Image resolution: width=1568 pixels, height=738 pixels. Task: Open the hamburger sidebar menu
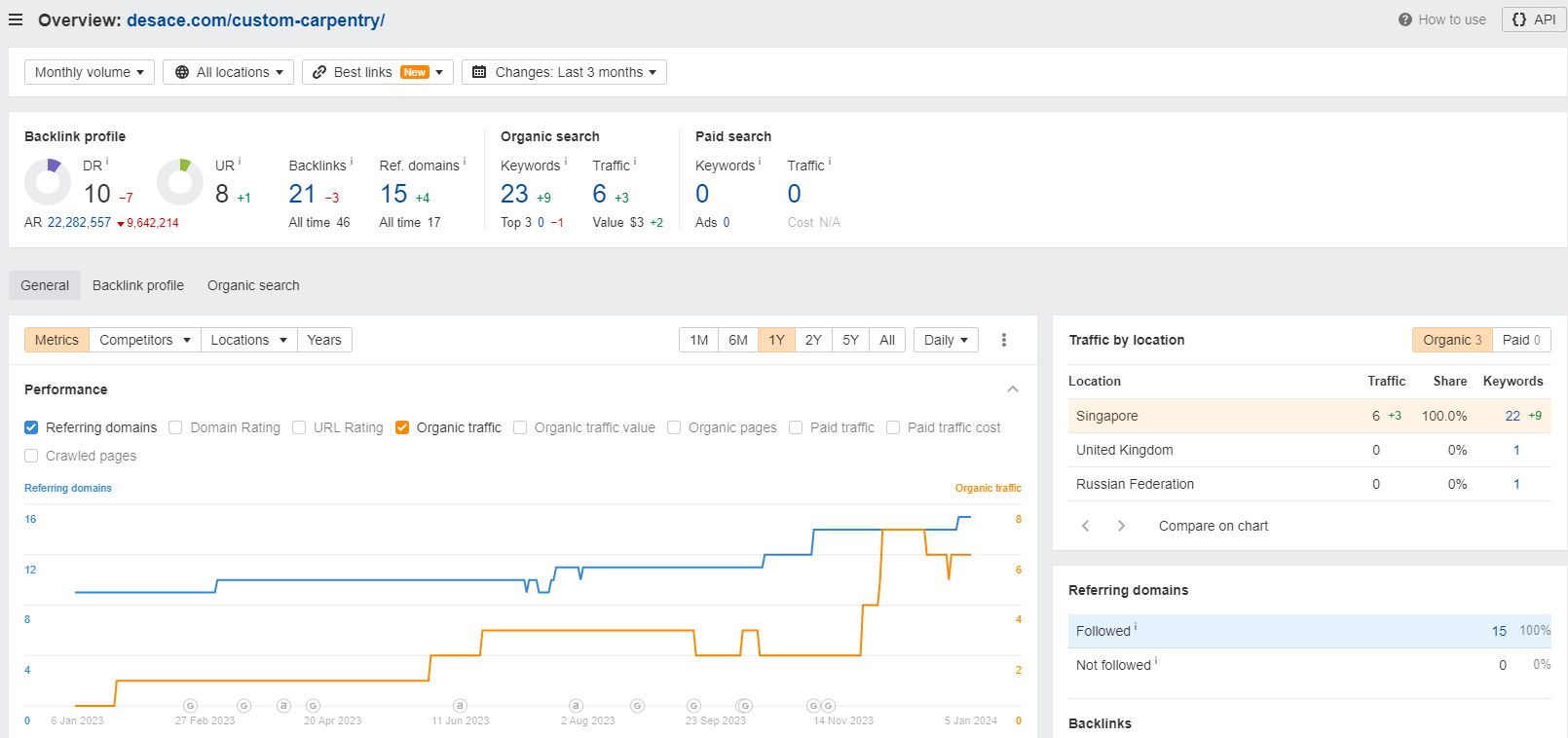click(16, 19)
